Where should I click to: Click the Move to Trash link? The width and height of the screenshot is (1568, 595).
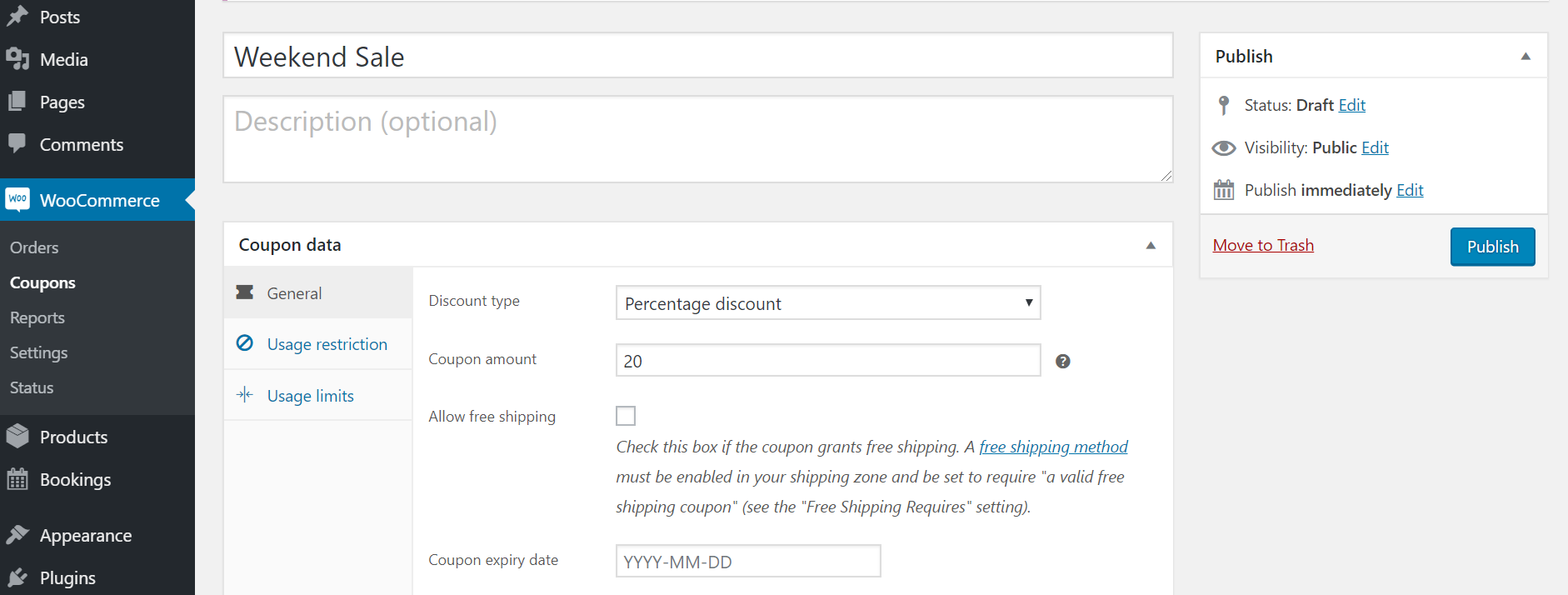(x=1263, y=245)
